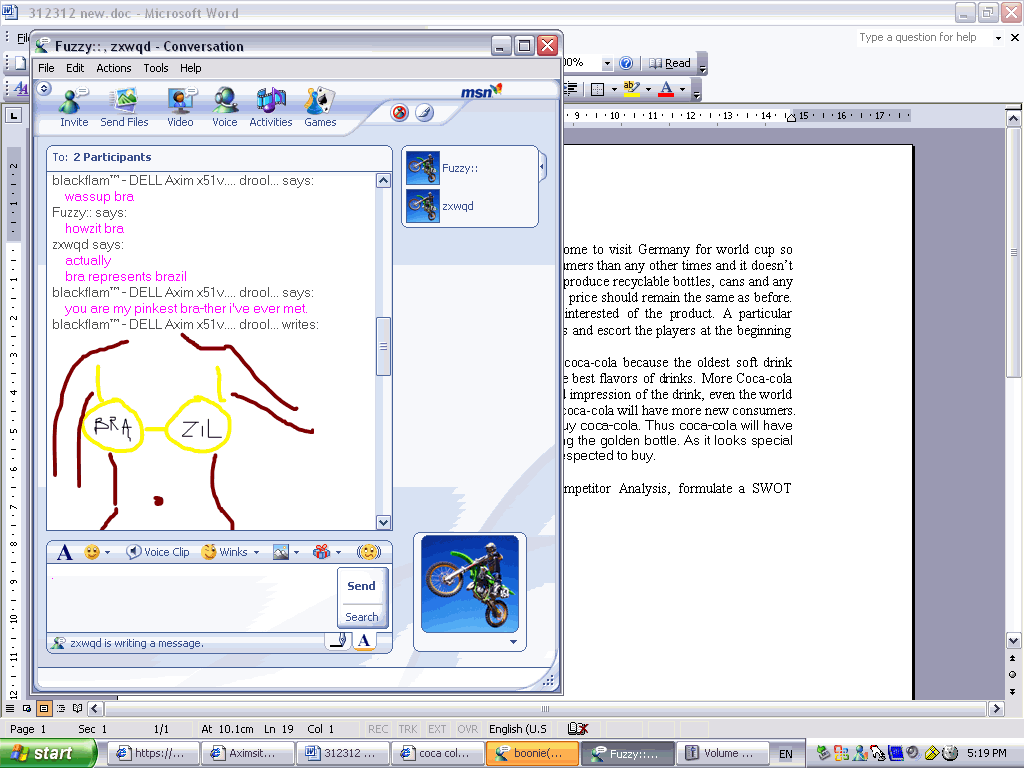Viewport: 1024px width, 768px height.
Task: Click Word spelling check status icon
Action: click(x=578, y=729)
